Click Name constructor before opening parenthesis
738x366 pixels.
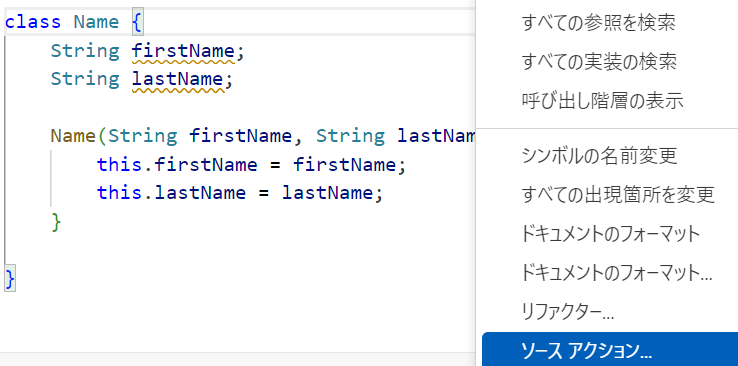pyautogui.click(x=73, y=136)
